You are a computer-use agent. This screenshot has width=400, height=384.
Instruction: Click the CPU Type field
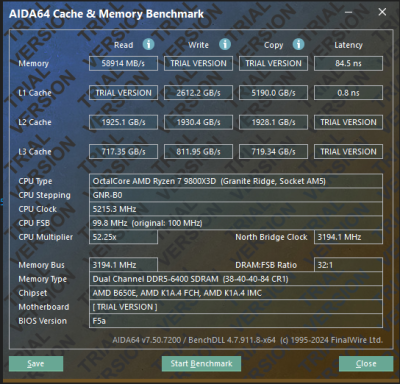236,181
